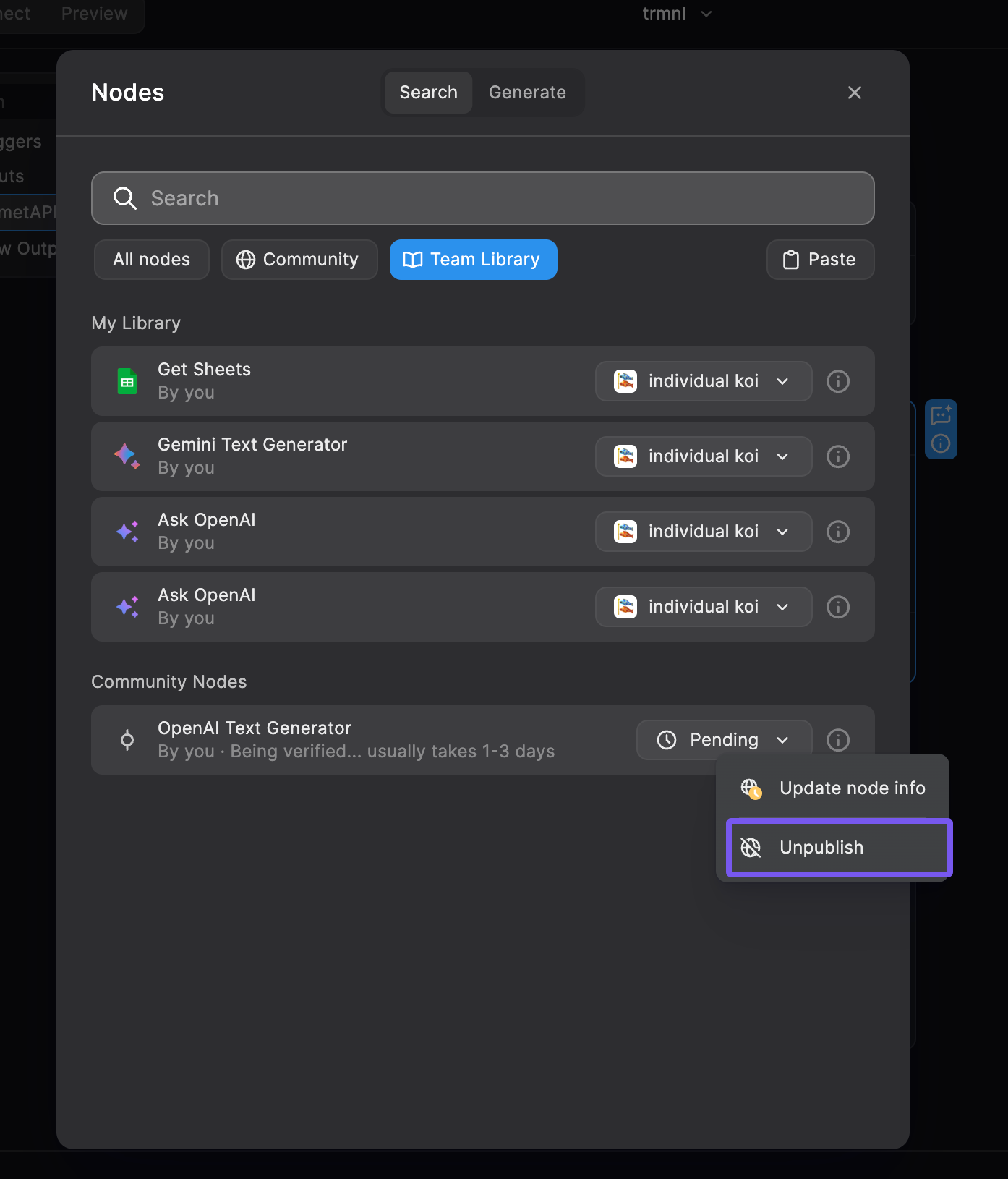This screenshot has height=1179, width=1008.
Task: Click the Get Sheets green spreadsheet icon
Action: [127, 381]
